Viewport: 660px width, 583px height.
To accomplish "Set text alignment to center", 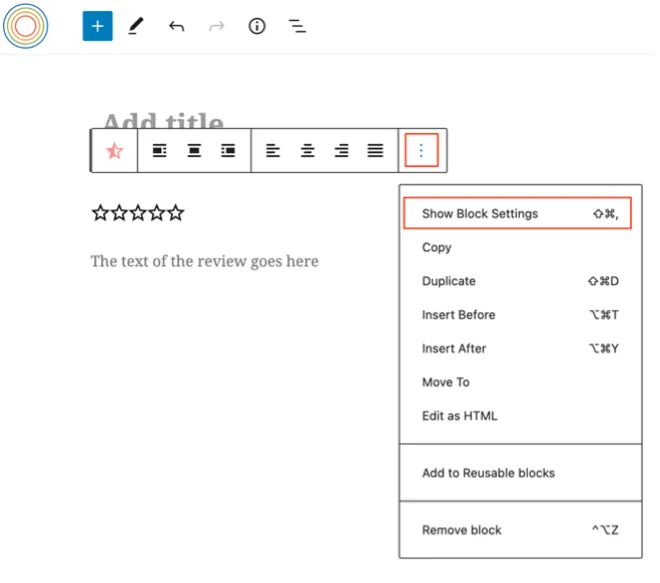I will (308, 151).
